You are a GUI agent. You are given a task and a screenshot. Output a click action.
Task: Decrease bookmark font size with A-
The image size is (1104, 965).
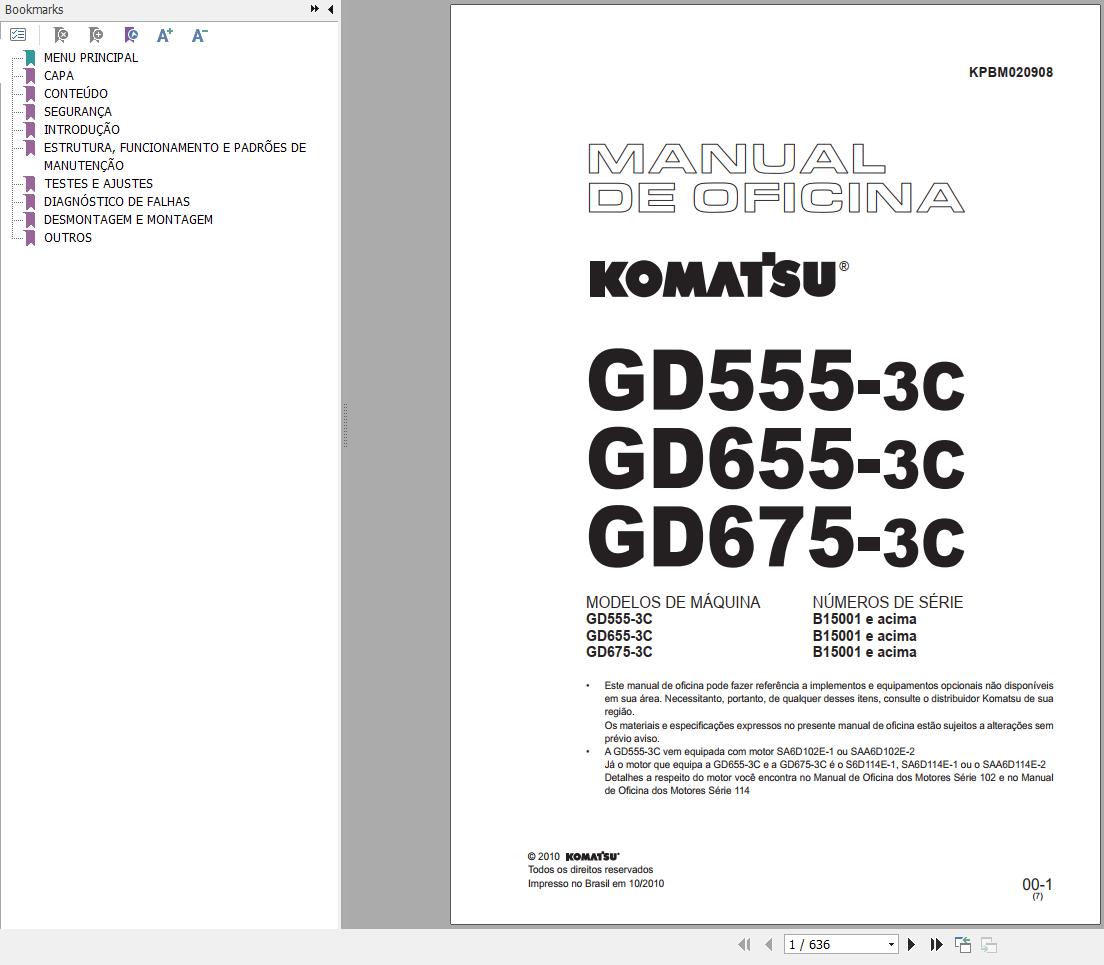[x=199, y=34]
